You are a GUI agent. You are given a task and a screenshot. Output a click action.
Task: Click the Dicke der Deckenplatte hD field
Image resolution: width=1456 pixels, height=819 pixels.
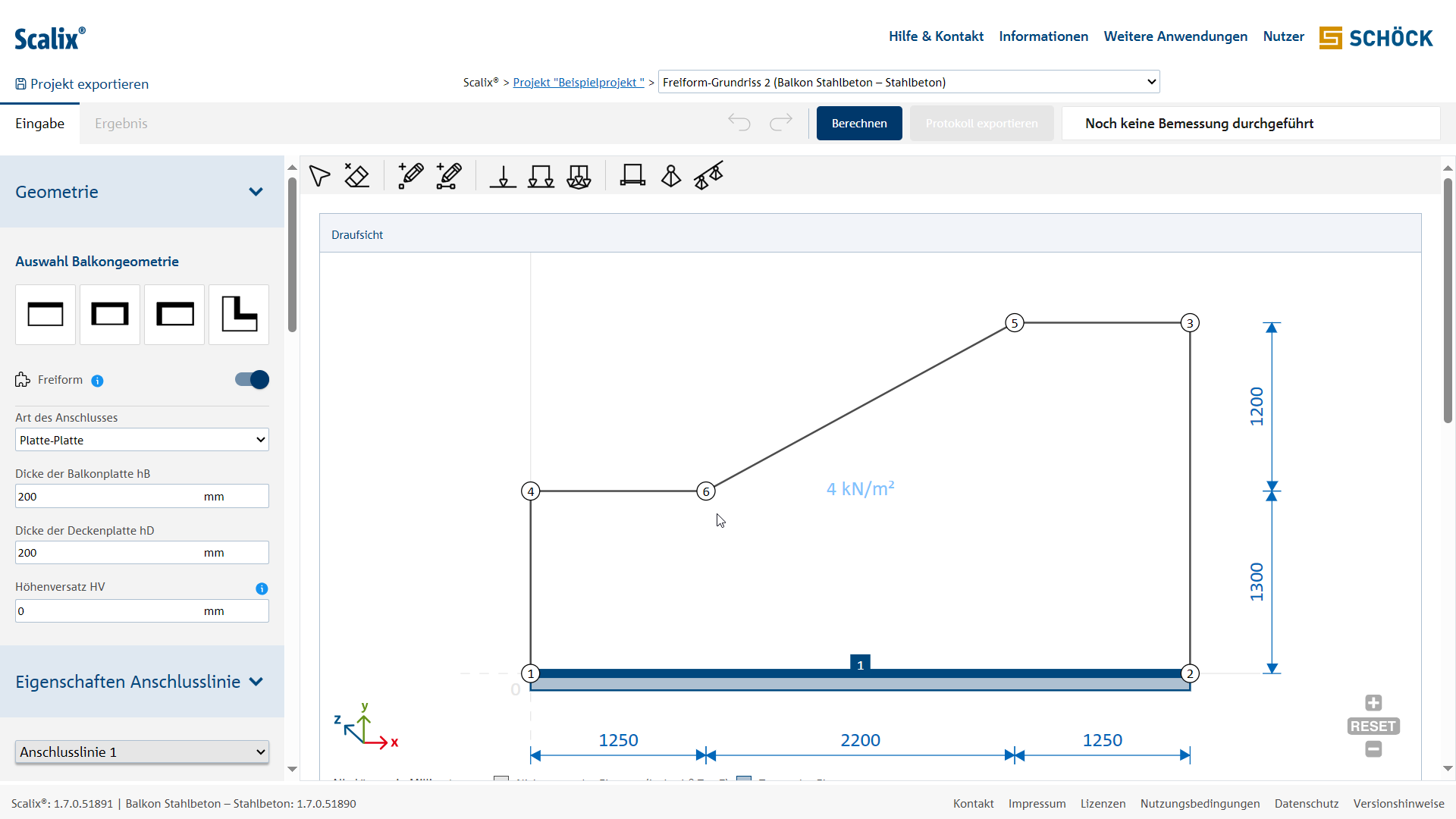pyautogui.click(x=142, y=553)
